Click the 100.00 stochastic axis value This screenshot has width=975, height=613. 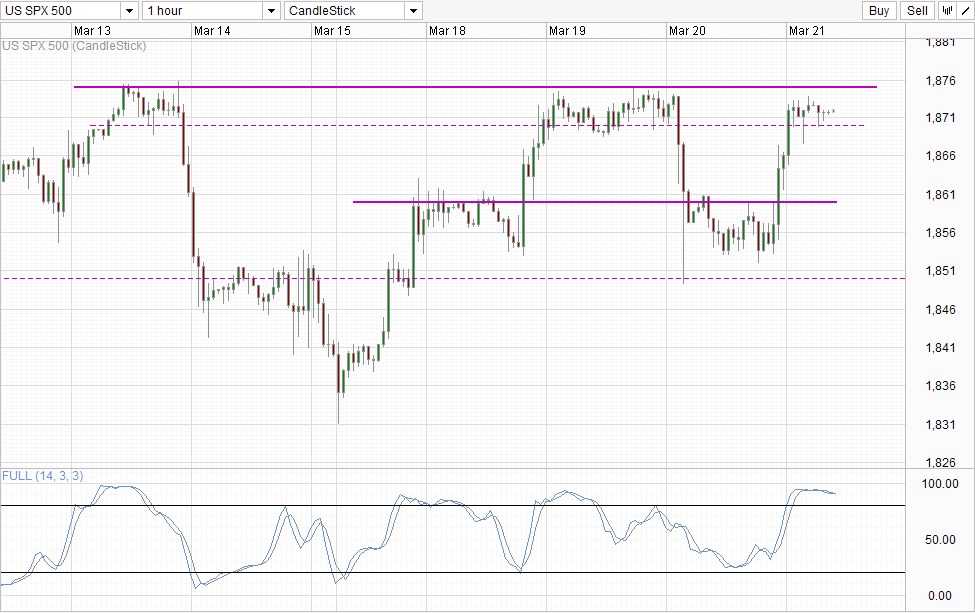[x=940, y=484]
